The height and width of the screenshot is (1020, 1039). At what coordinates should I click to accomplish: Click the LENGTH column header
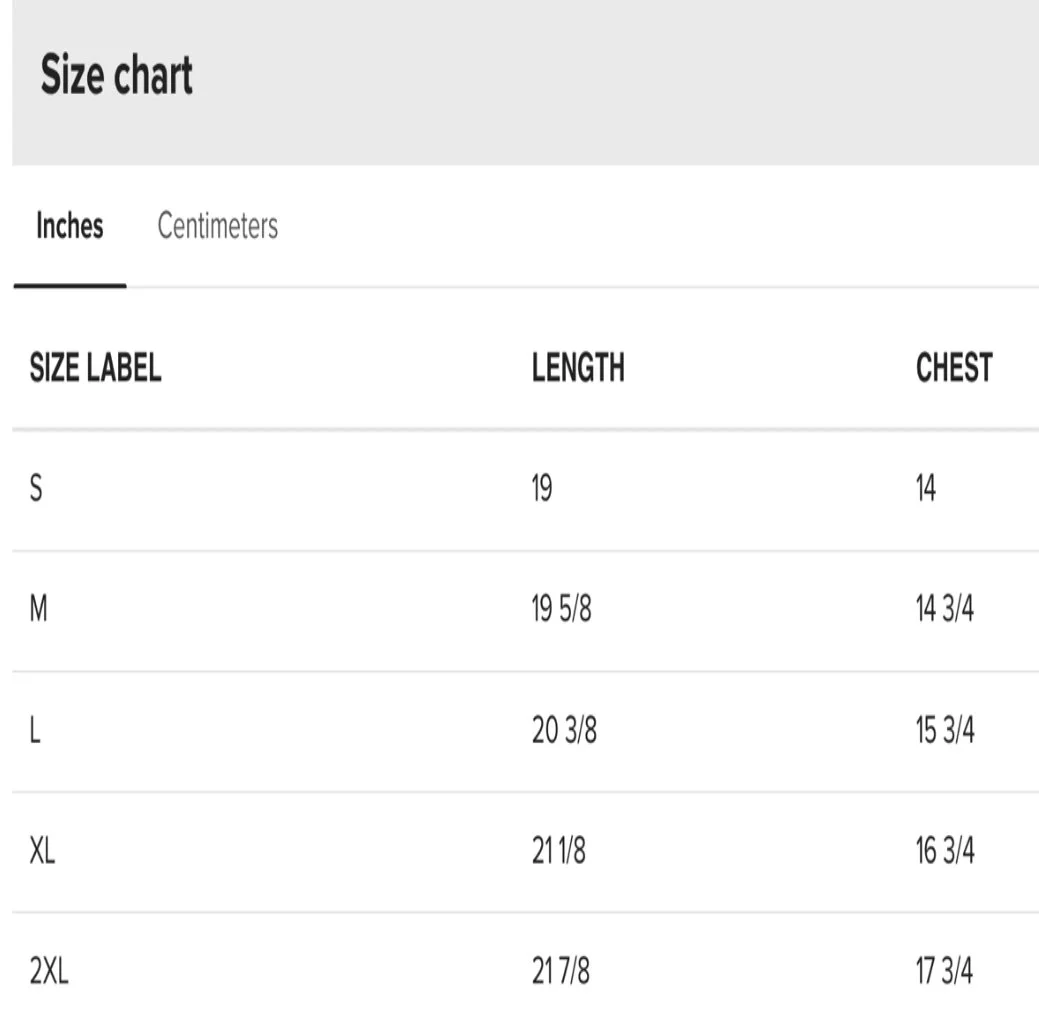point(578,368)
